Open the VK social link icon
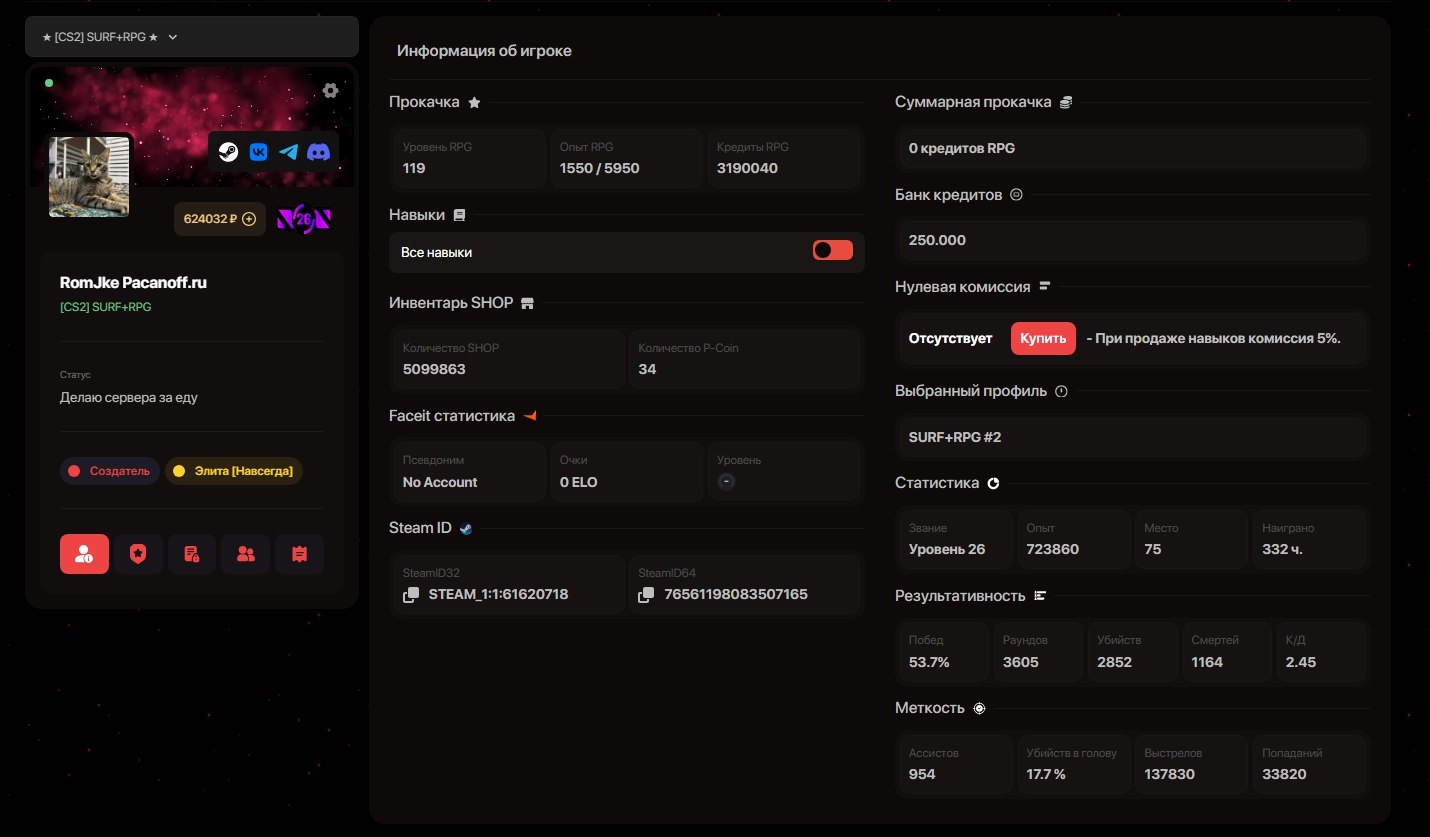The image size is (1430, 837). point(259,152)
